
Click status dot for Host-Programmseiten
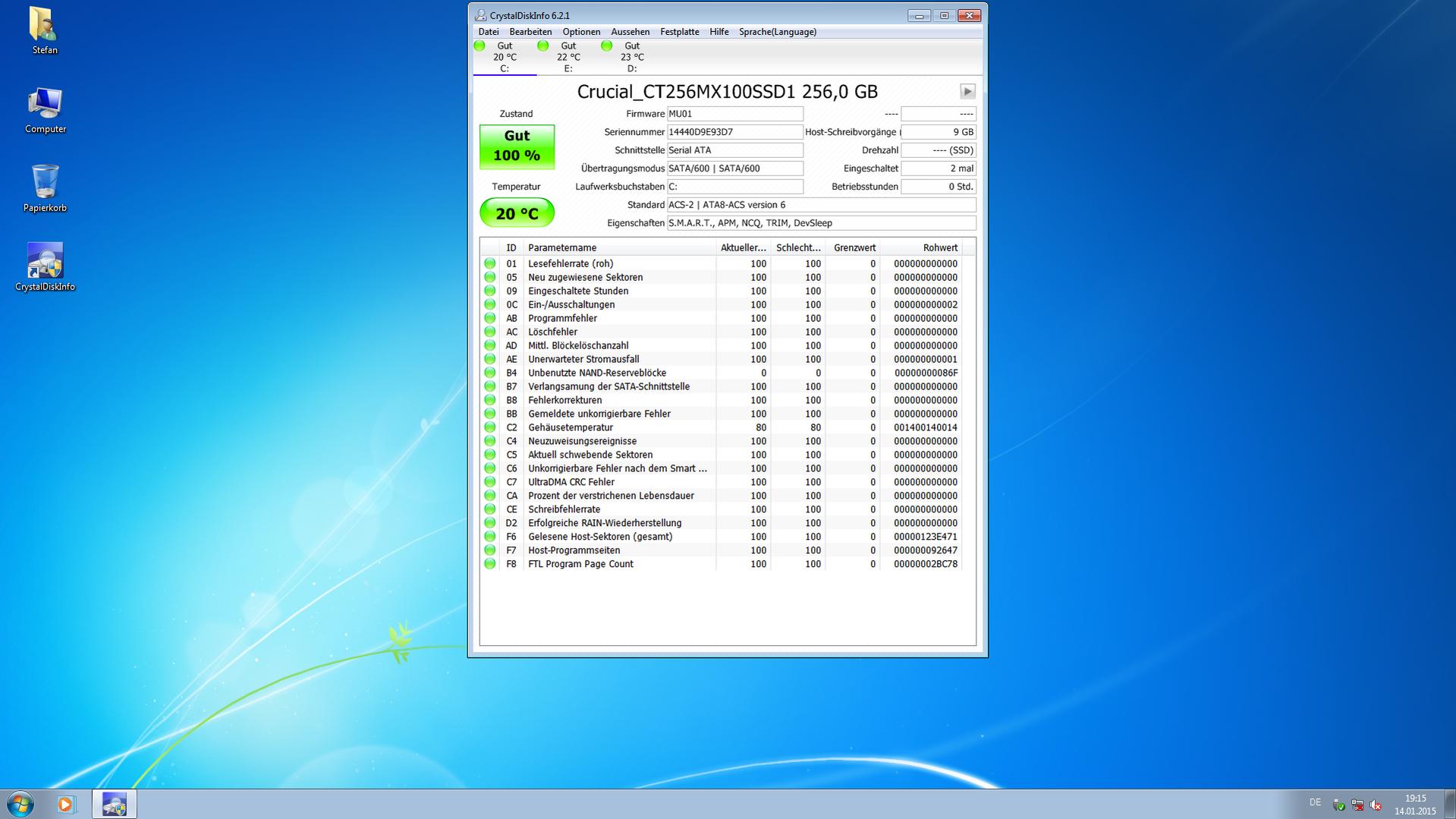pyautogui.click(x=490, y=550)
